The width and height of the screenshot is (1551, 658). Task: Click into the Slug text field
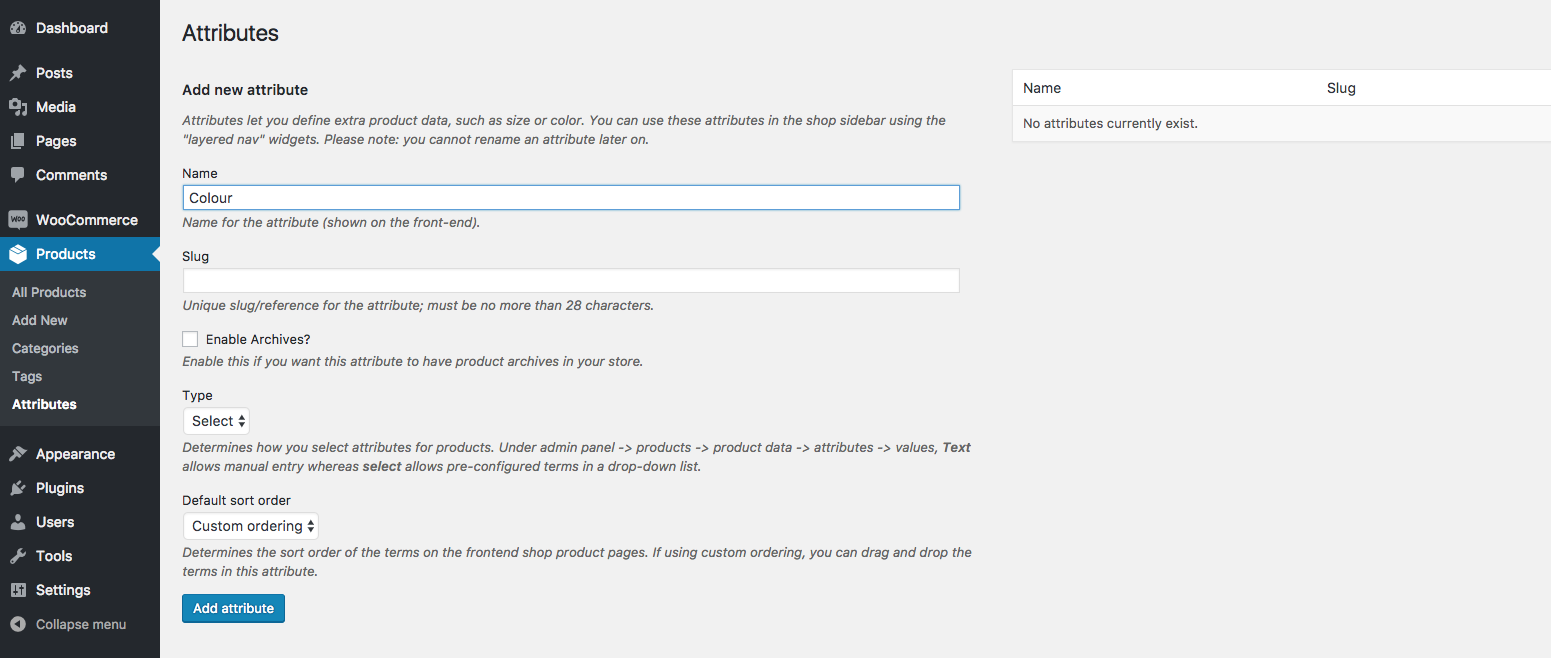571,281
